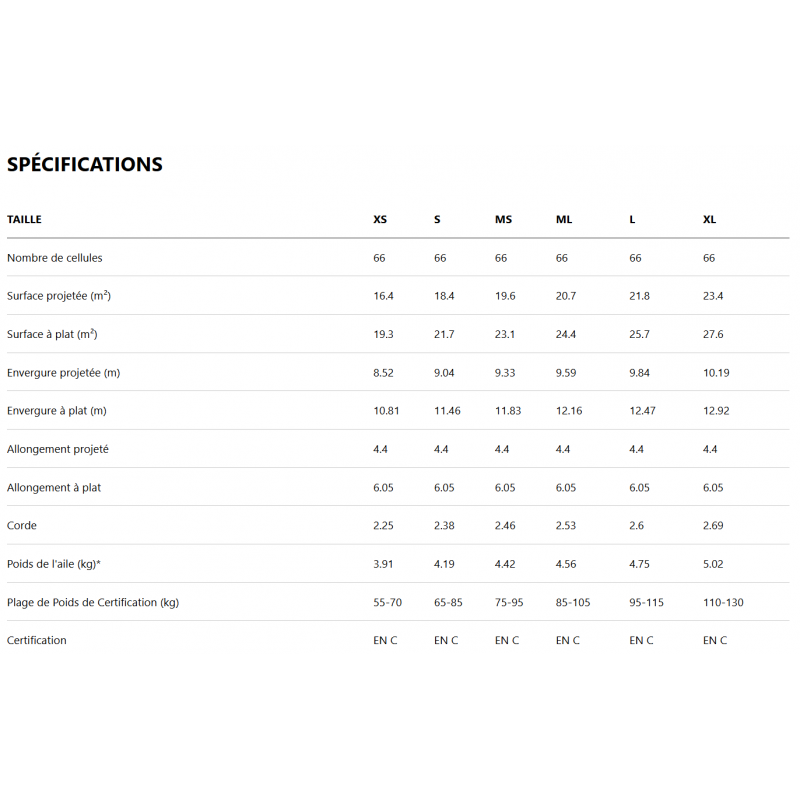This screenshot has width=800, height=800.
Task: Click the 110-130 weight range cell
Action: click(x=723, y=602)
